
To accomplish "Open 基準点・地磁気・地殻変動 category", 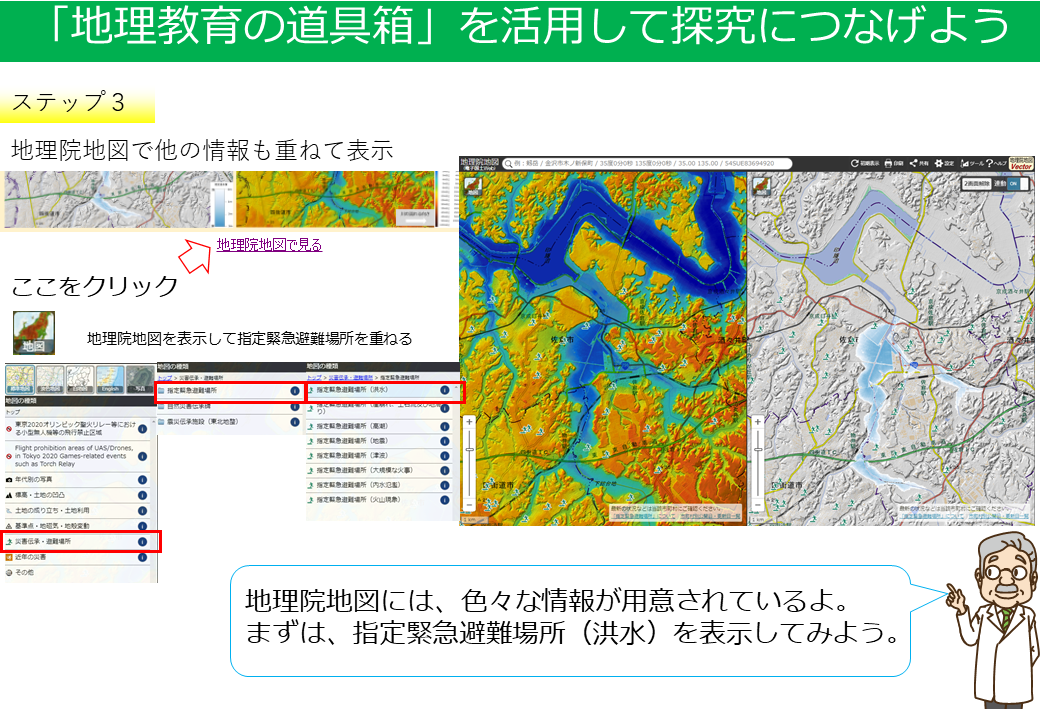I will [x=78, y=526].
